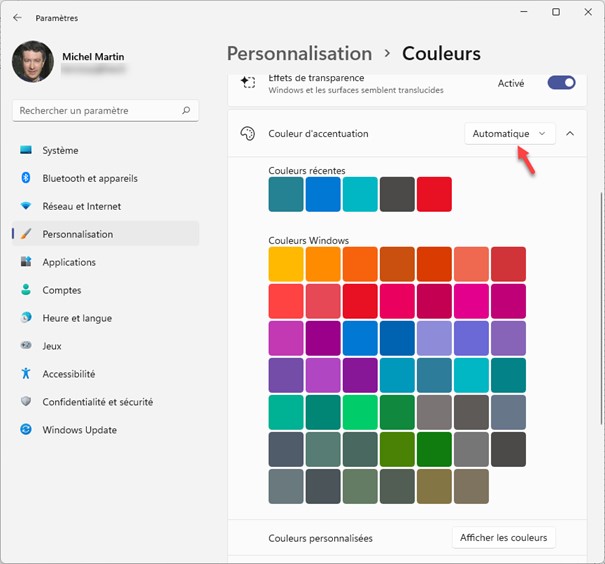Screen dimensions: 605x564
Task: Open the Jeux settings category
Action: point(52,346)
